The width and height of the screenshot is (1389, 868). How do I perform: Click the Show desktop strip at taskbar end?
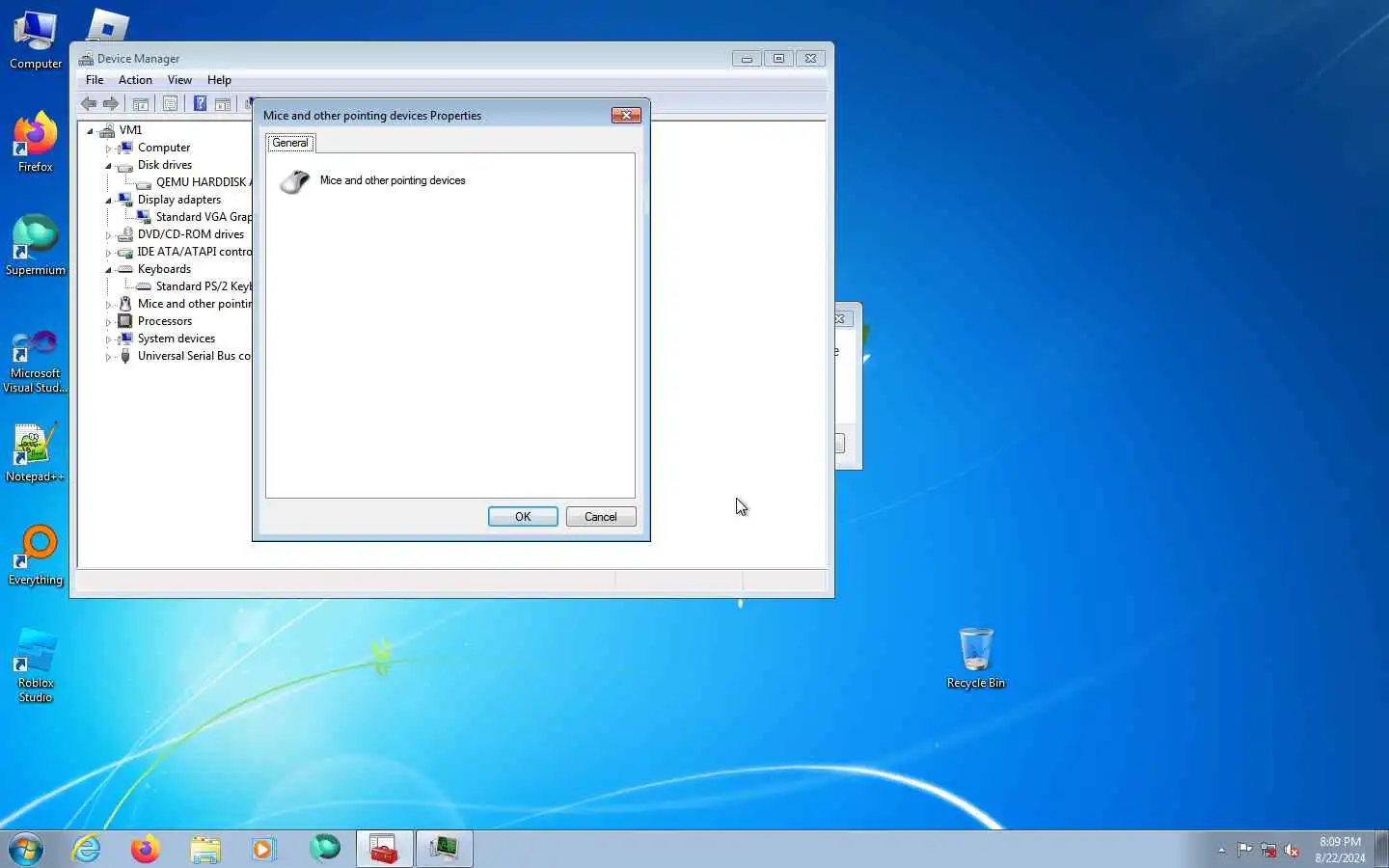click(x=1382, y=849)
